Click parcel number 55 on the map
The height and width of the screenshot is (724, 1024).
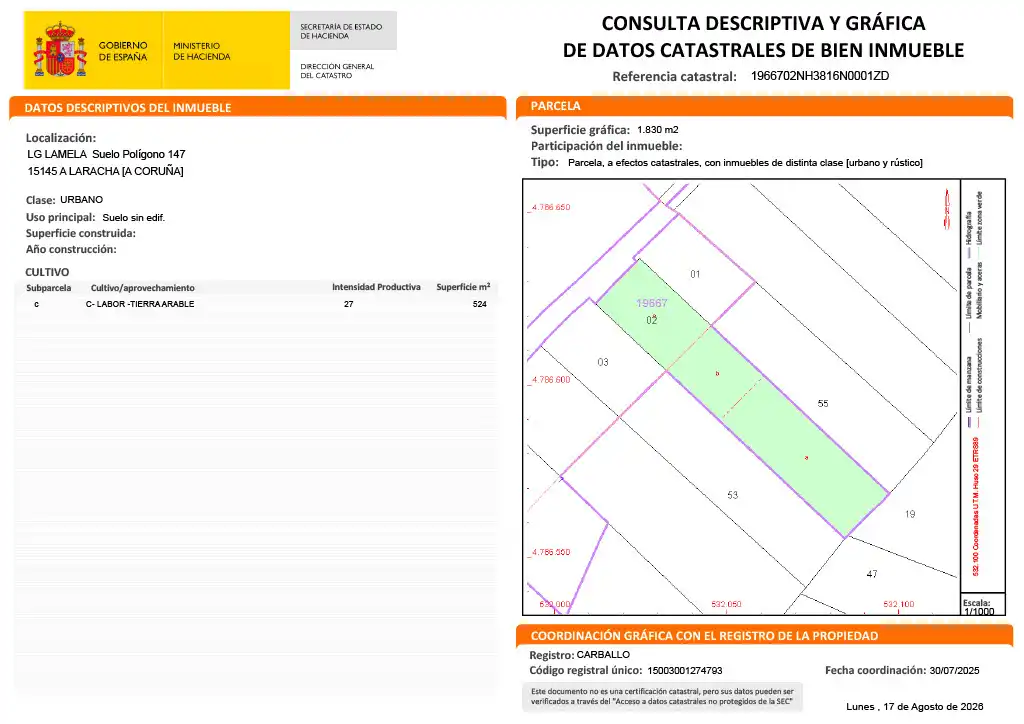pyautogui.click(x=823, y=403)
